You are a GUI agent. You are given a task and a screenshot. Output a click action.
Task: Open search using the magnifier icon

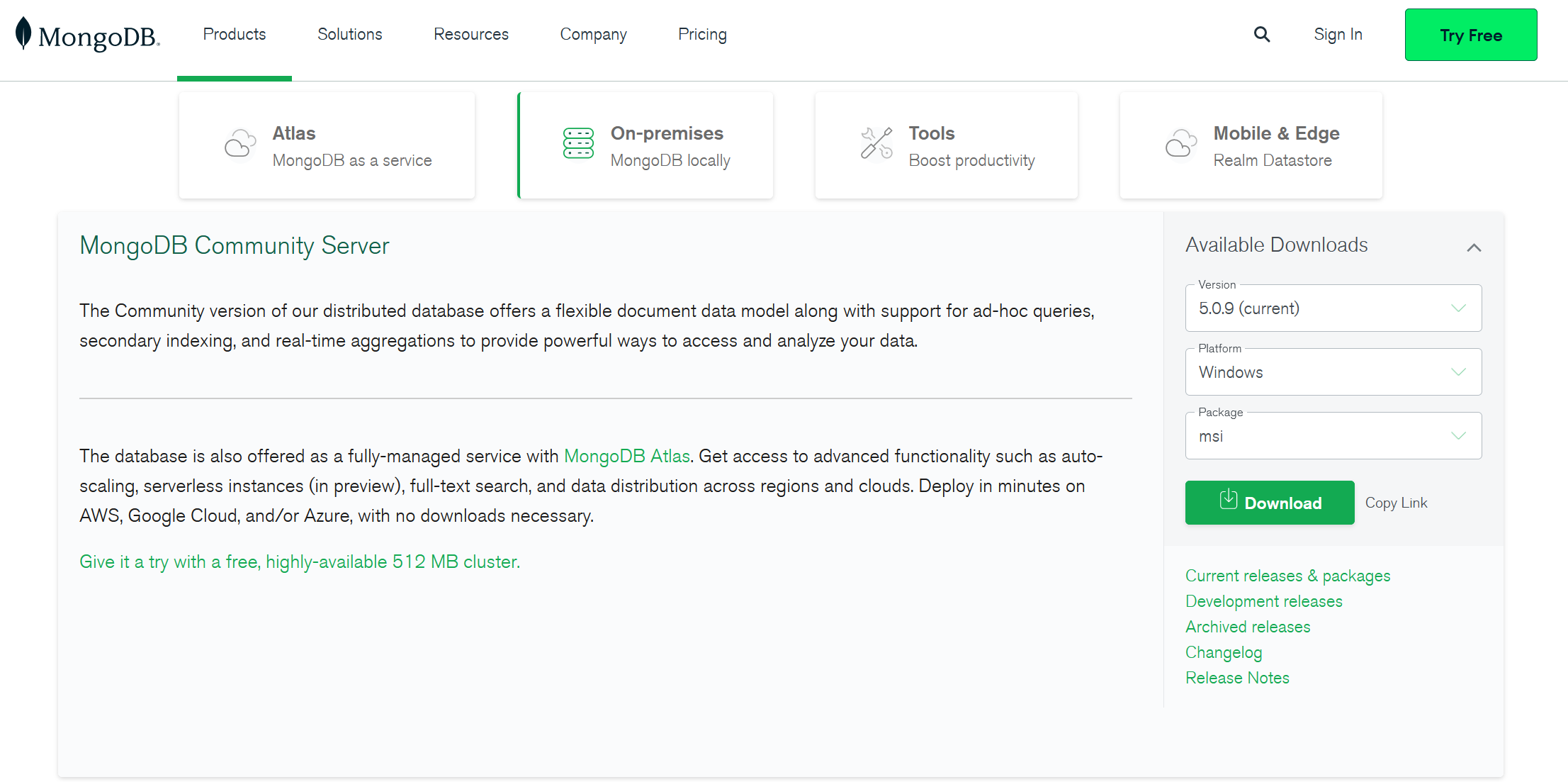click(x=1262, y=34)
